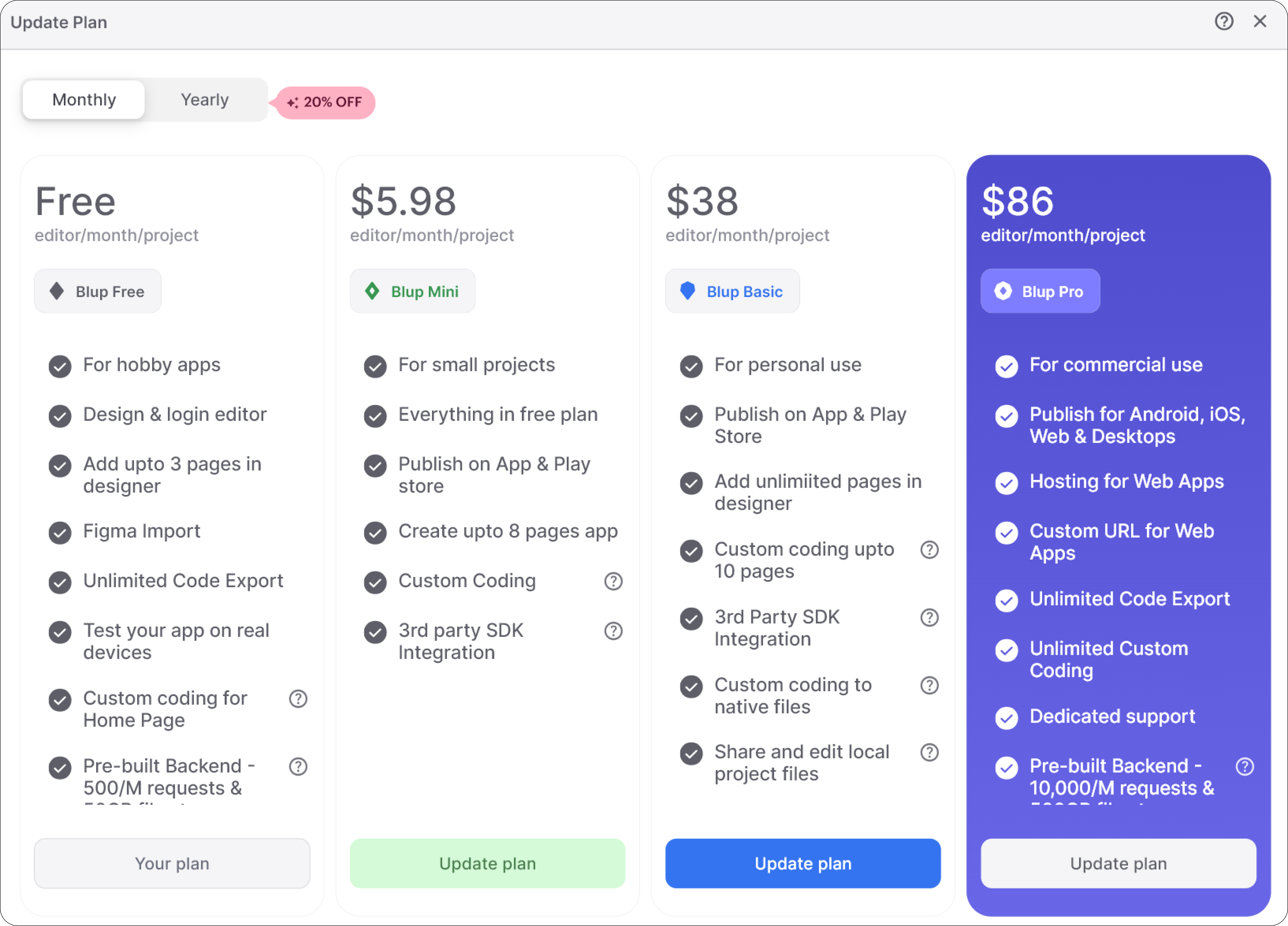Image resolution: width=1288 pixels, height=926 pixels.
Task: Click the Your plan button
Action: point(172,863)
